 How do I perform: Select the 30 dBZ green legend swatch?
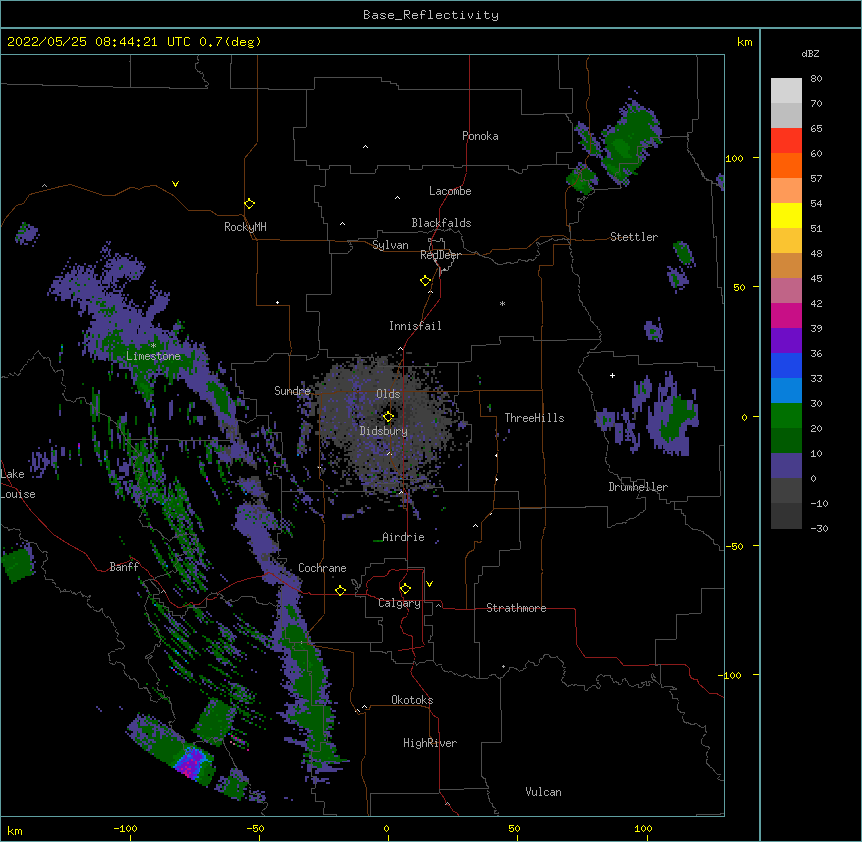click(x=786, y=416)
